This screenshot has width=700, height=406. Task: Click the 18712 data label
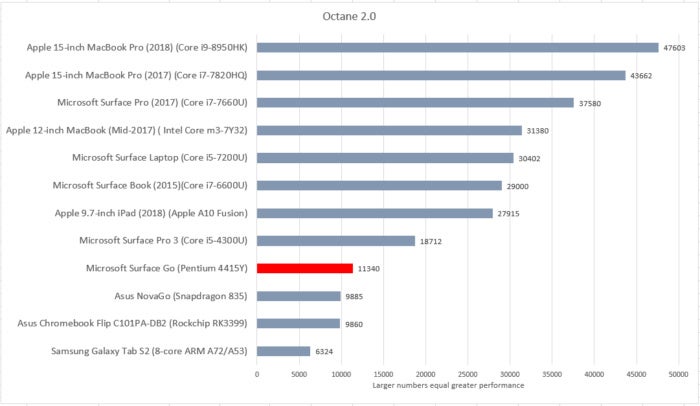point(431,242)
